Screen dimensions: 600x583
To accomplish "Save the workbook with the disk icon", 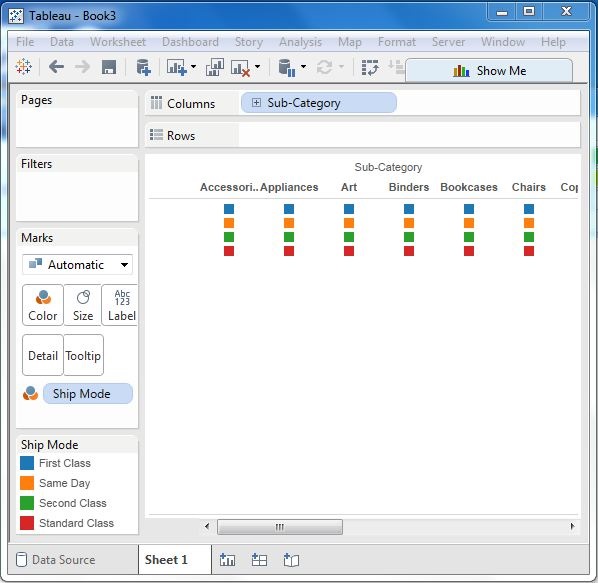I will [109, 67].
